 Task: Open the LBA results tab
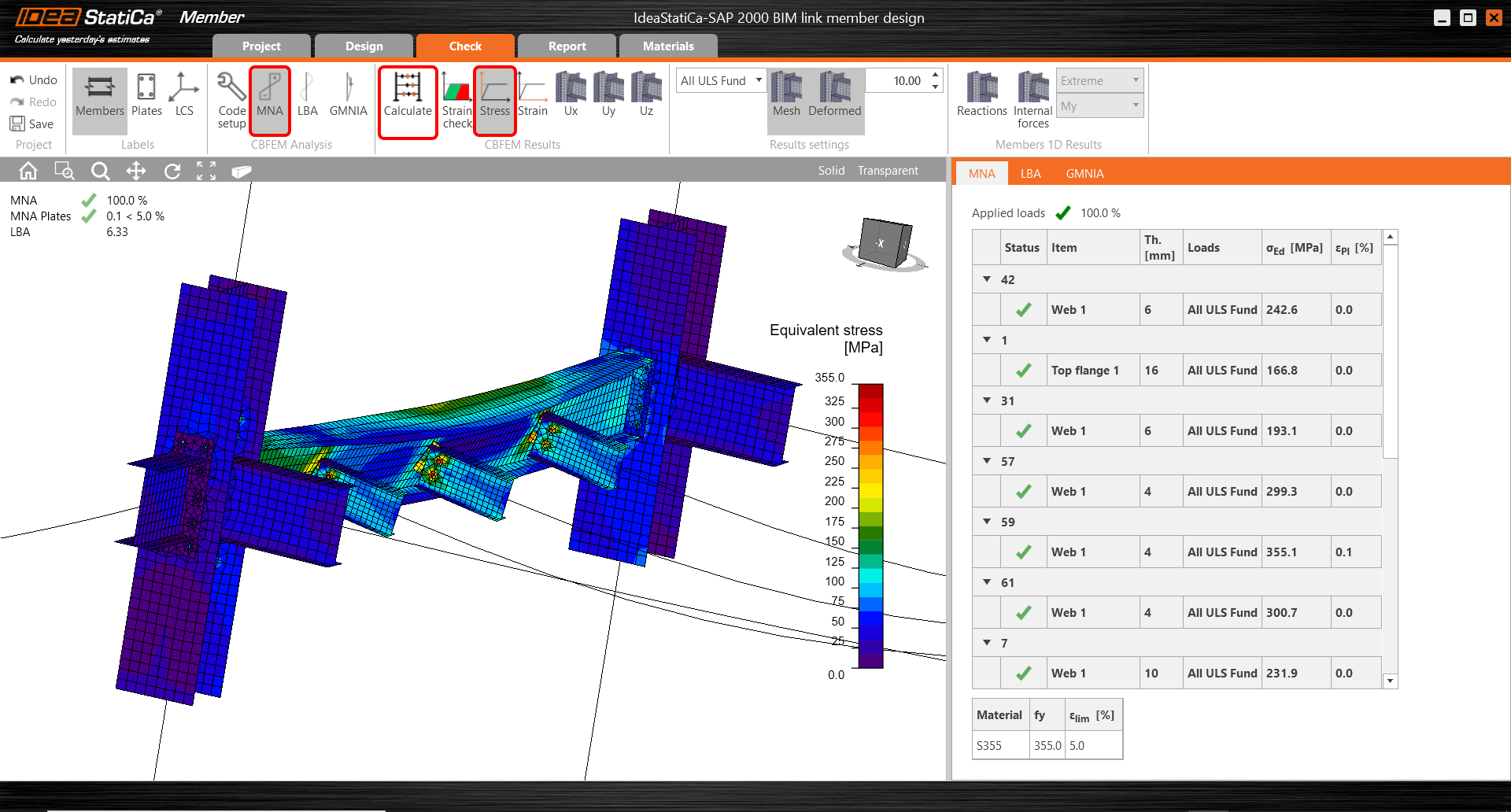point(1031,173)
